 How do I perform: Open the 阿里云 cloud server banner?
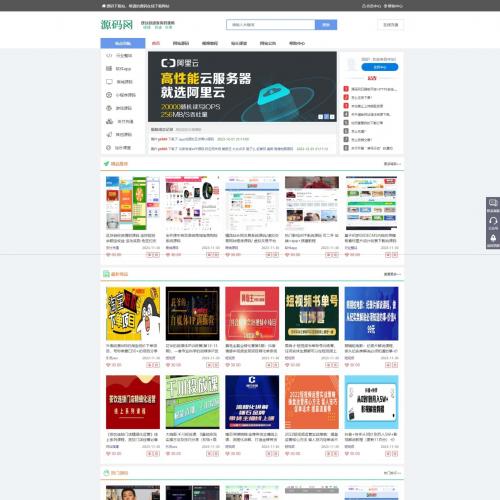[242, 87]
